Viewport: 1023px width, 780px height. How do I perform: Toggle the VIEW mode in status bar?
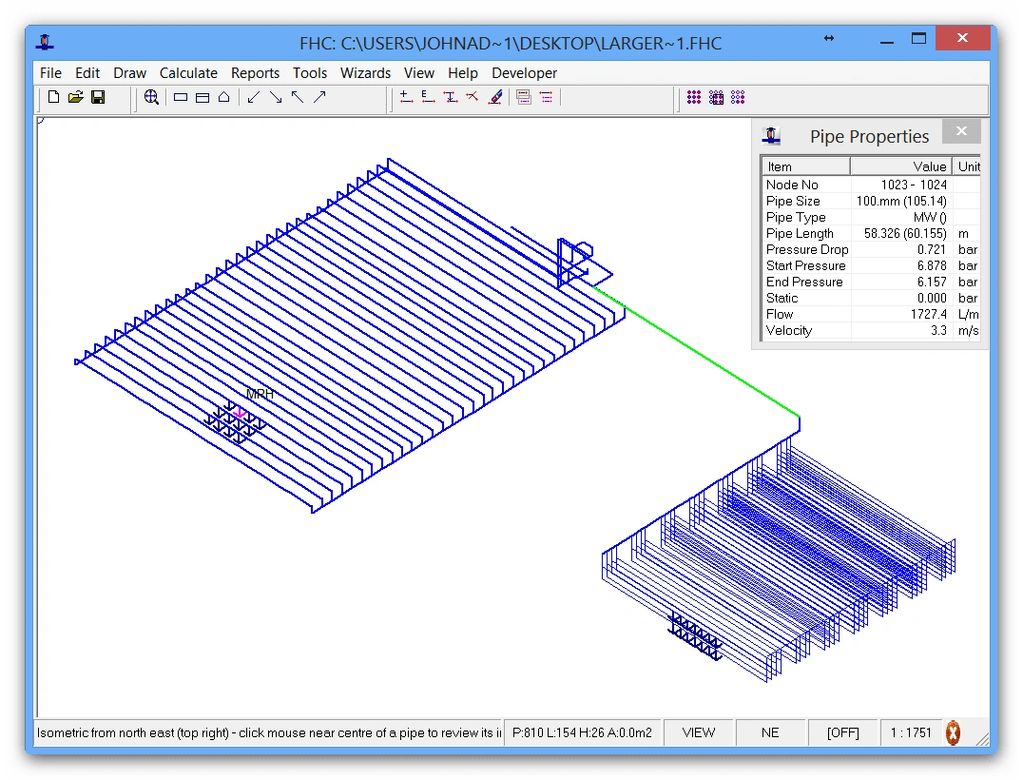[x=698, y=732]
